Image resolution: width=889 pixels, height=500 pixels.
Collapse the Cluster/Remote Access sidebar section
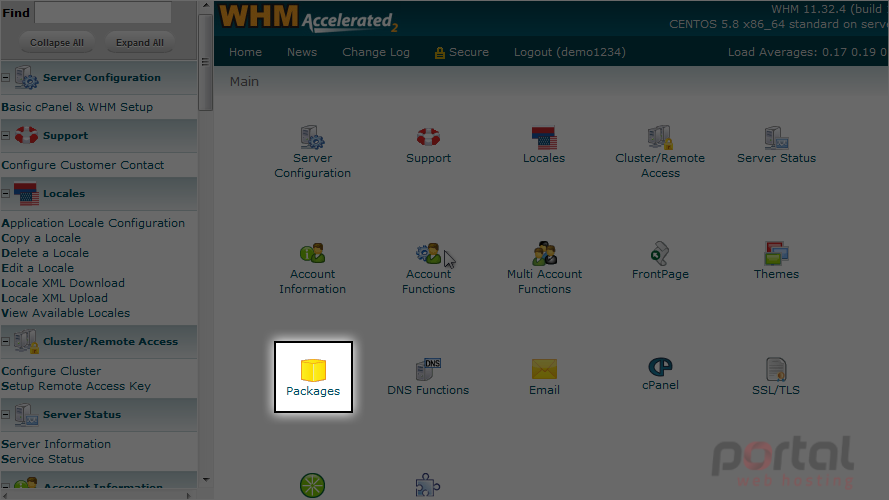6,341
